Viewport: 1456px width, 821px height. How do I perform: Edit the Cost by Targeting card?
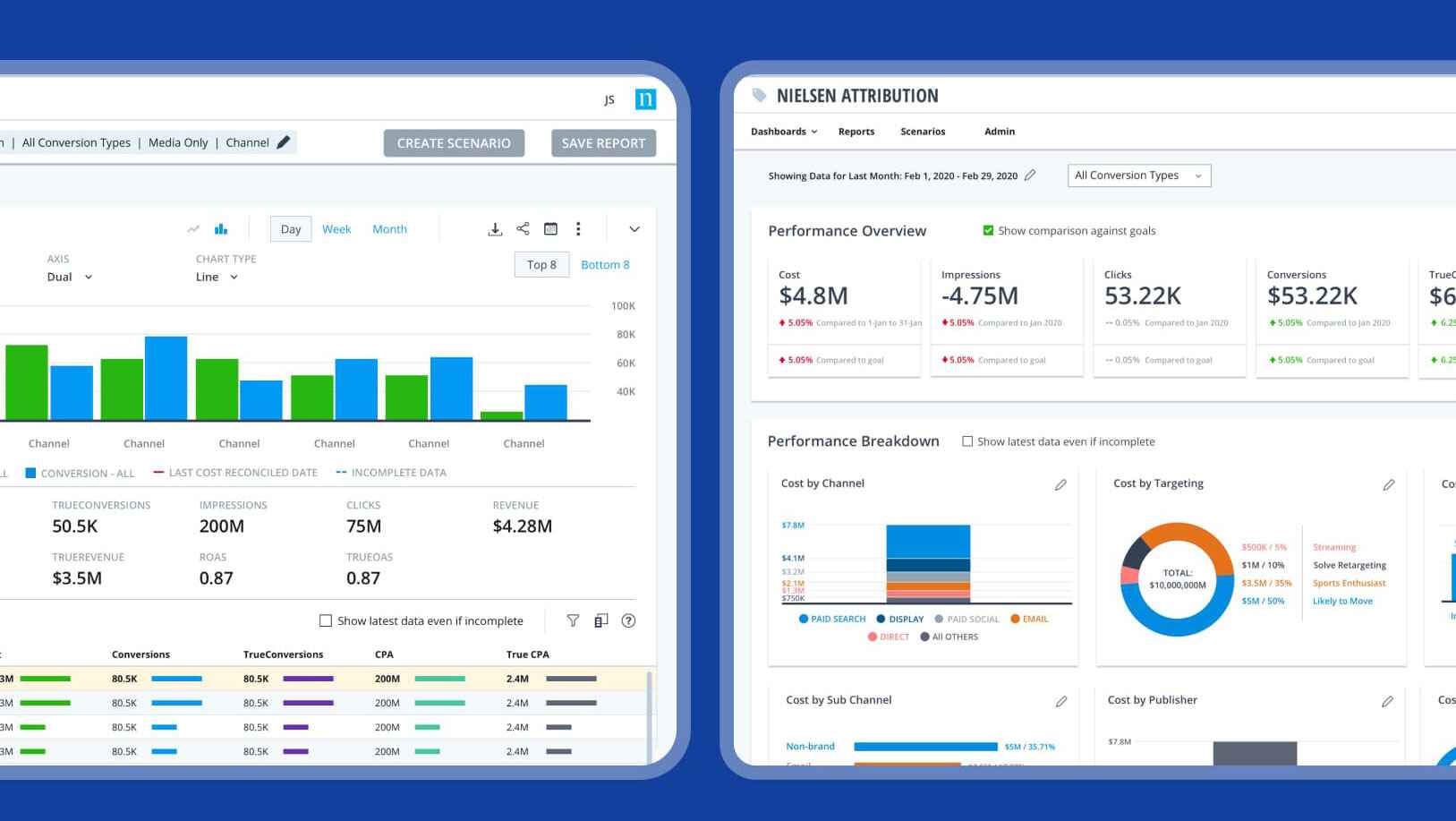click(1389, 484)
